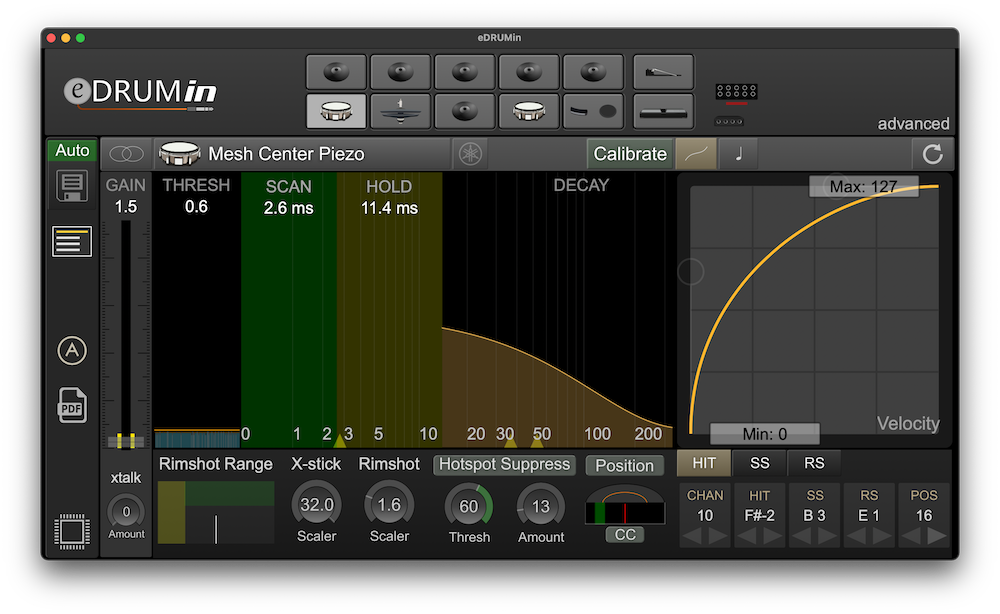Lower the SS note with left arrow
Image resolution: width=1000 pixels, height=614 pixels.
tap(802, 536)
